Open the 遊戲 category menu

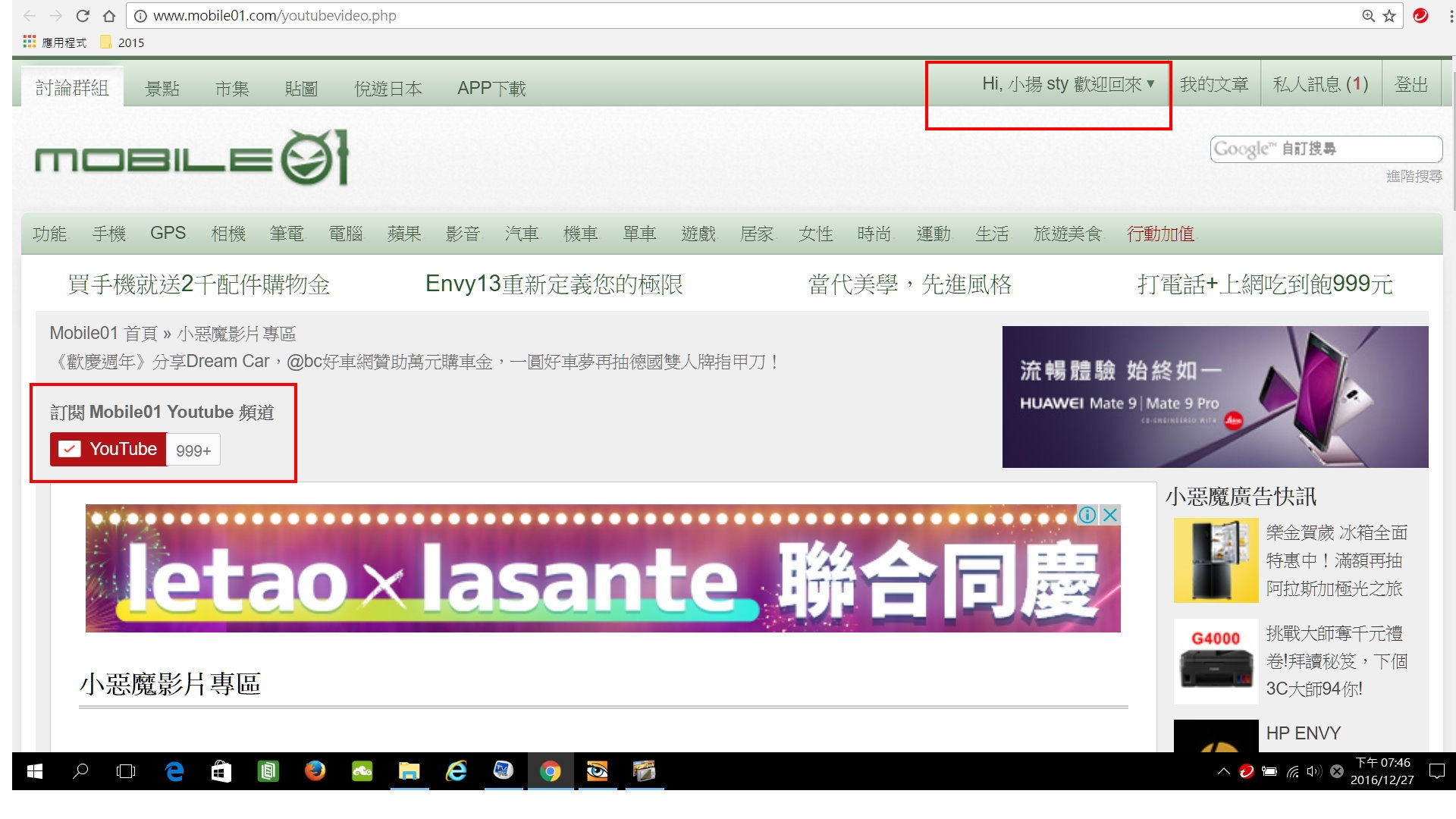click(x=698, y=234)
